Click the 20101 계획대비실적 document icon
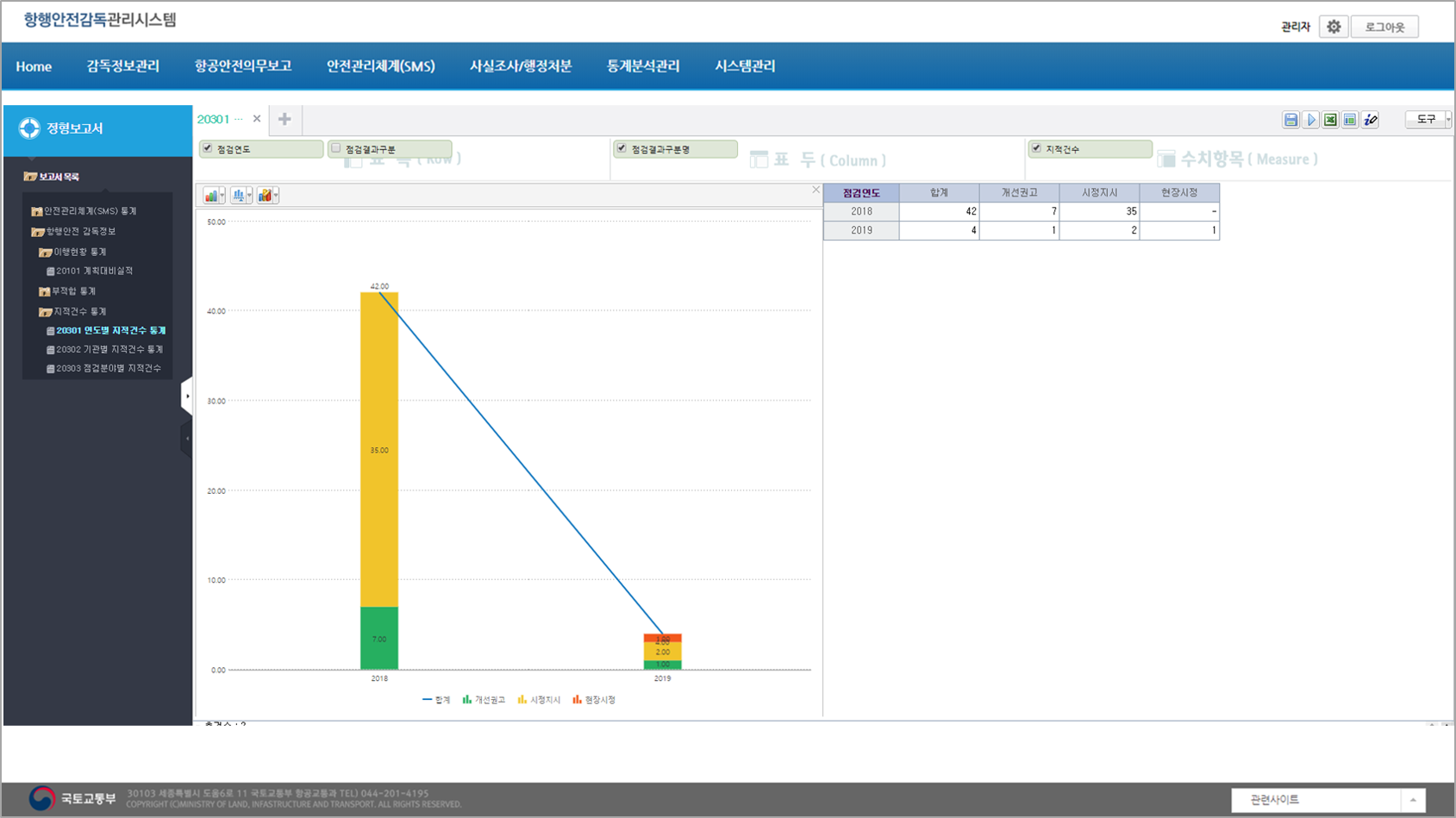Image resolution: width=1456 pixels, height=818 pixels. pos(50,272)
